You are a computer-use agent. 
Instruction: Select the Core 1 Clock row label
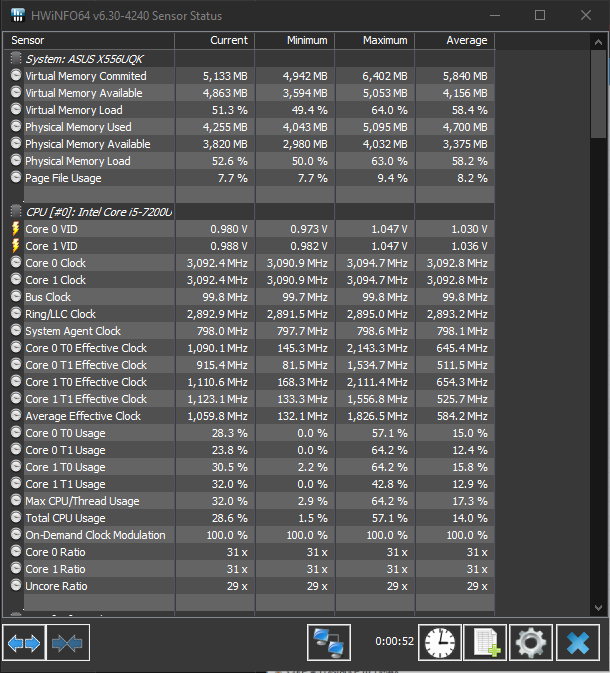tap(55, 280)
